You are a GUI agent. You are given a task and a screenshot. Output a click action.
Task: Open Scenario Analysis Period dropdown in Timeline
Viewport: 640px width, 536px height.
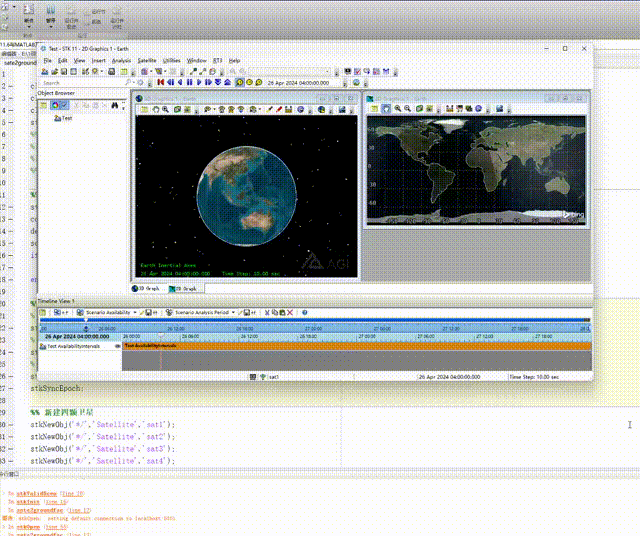pyautogui.click(x=233, y=313)
